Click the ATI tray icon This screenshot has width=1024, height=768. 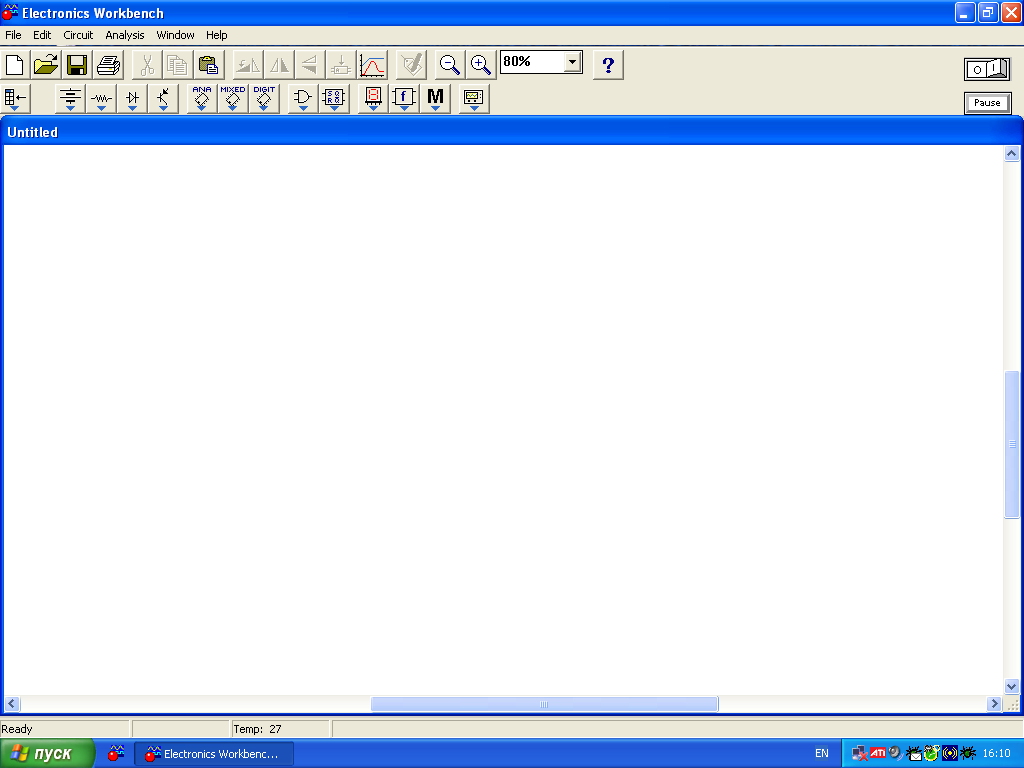point(878,753)
